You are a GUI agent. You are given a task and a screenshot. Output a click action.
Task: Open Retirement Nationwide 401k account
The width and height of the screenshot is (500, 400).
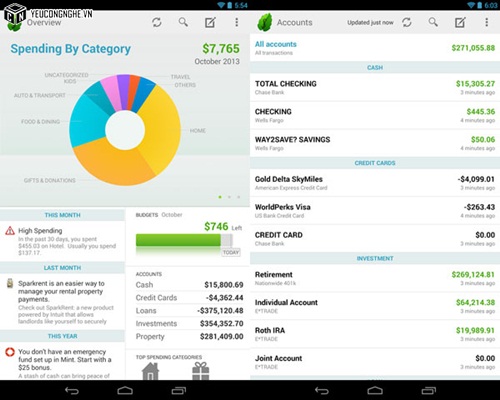[375, 278]
